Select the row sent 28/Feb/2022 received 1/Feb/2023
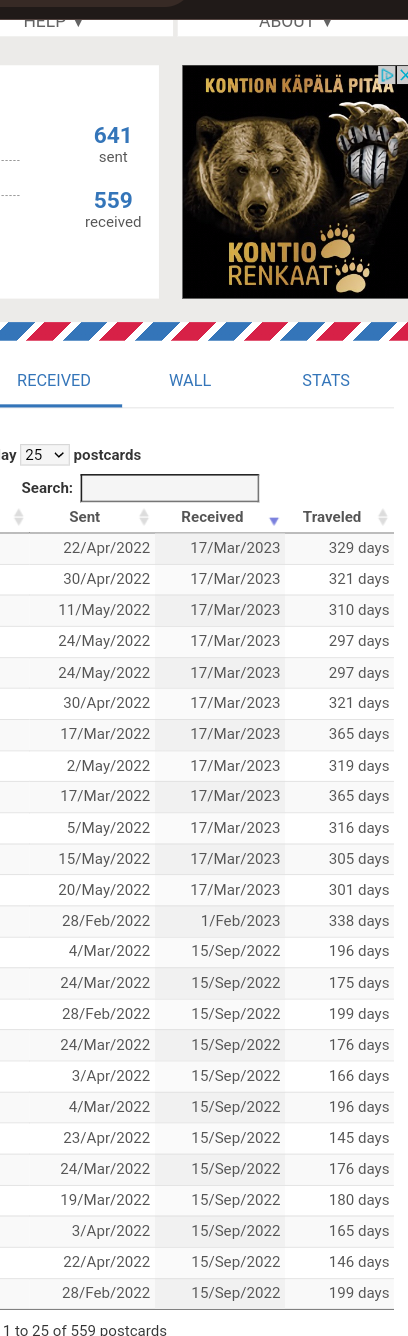This screenshot has height=1336, width=408. 197,920
